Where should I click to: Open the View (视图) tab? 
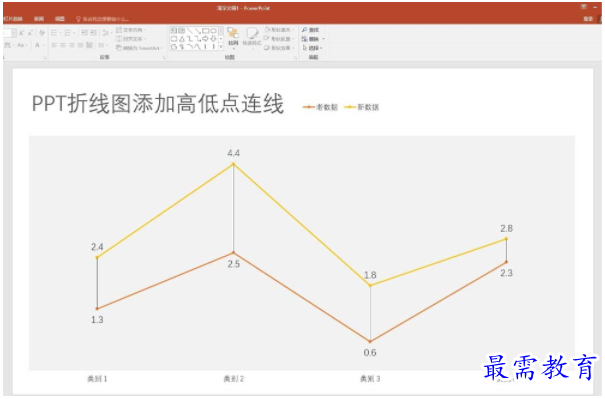click(x=59, y=19)
